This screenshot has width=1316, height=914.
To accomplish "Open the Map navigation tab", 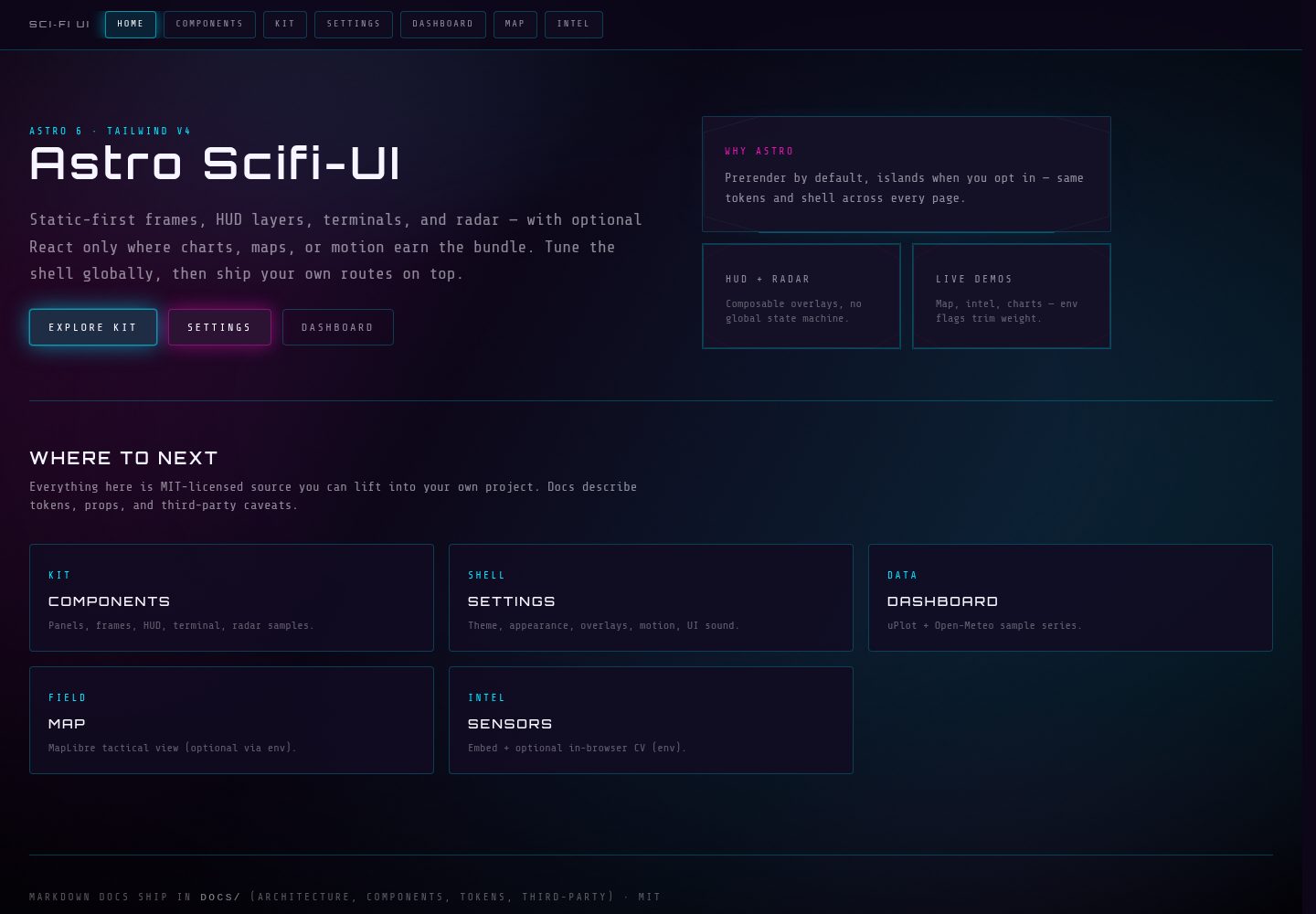I will coord(515,25).
